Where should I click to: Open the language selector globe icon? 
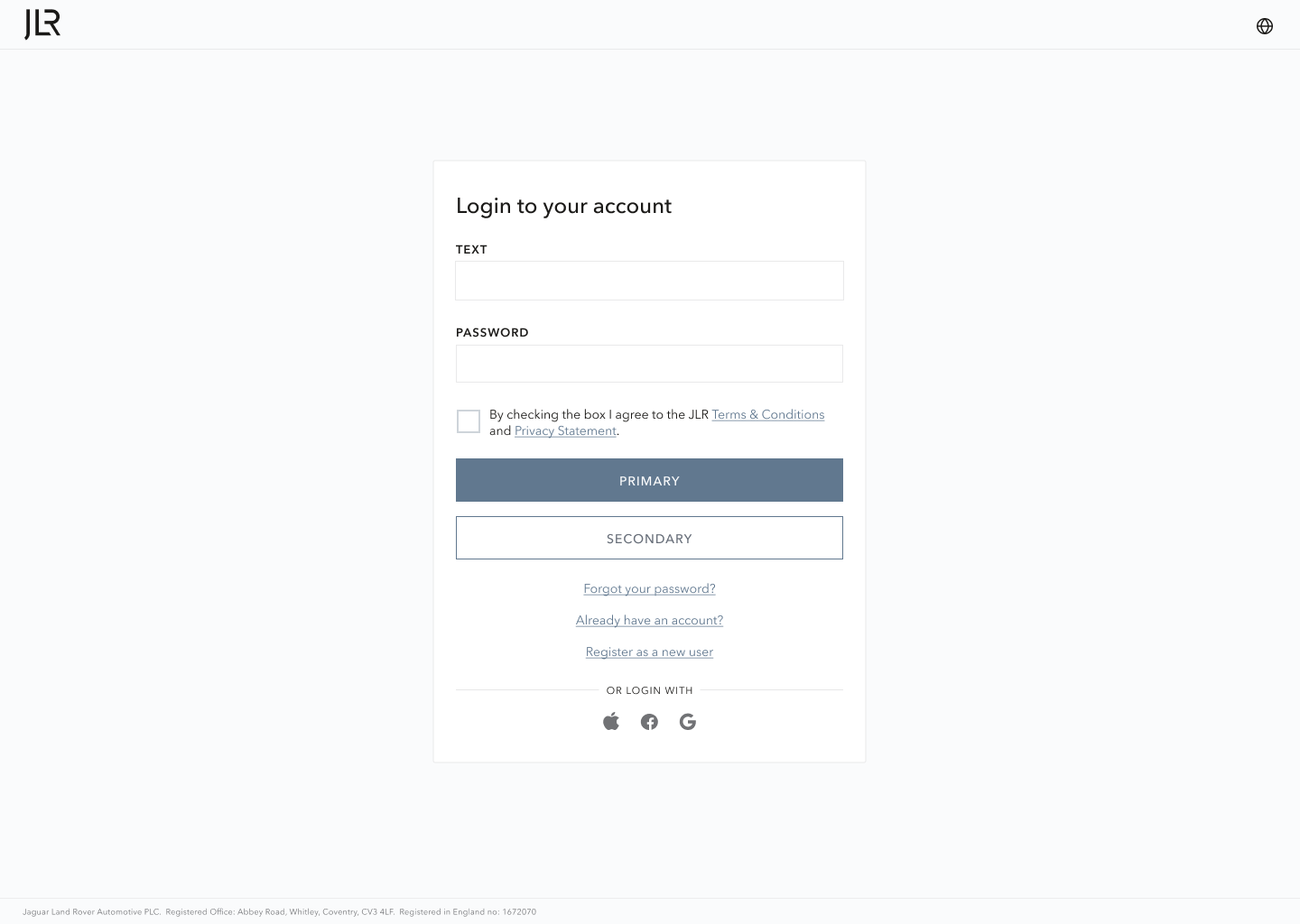pos(1265,26)
